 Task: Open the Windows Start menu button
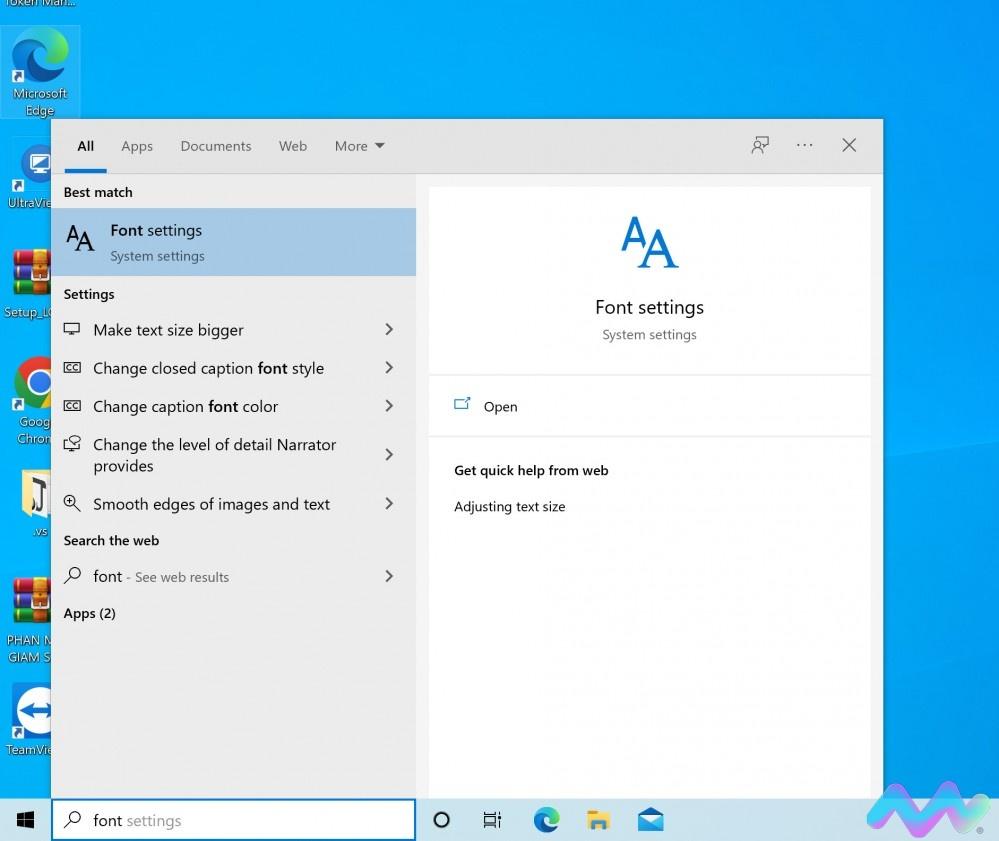25,820
